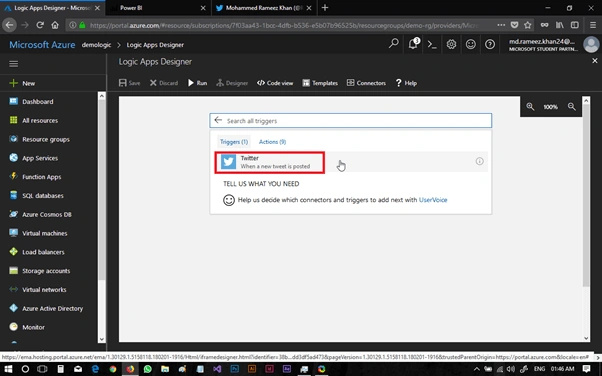Open All resources in the sidebar

pos(33,120)
